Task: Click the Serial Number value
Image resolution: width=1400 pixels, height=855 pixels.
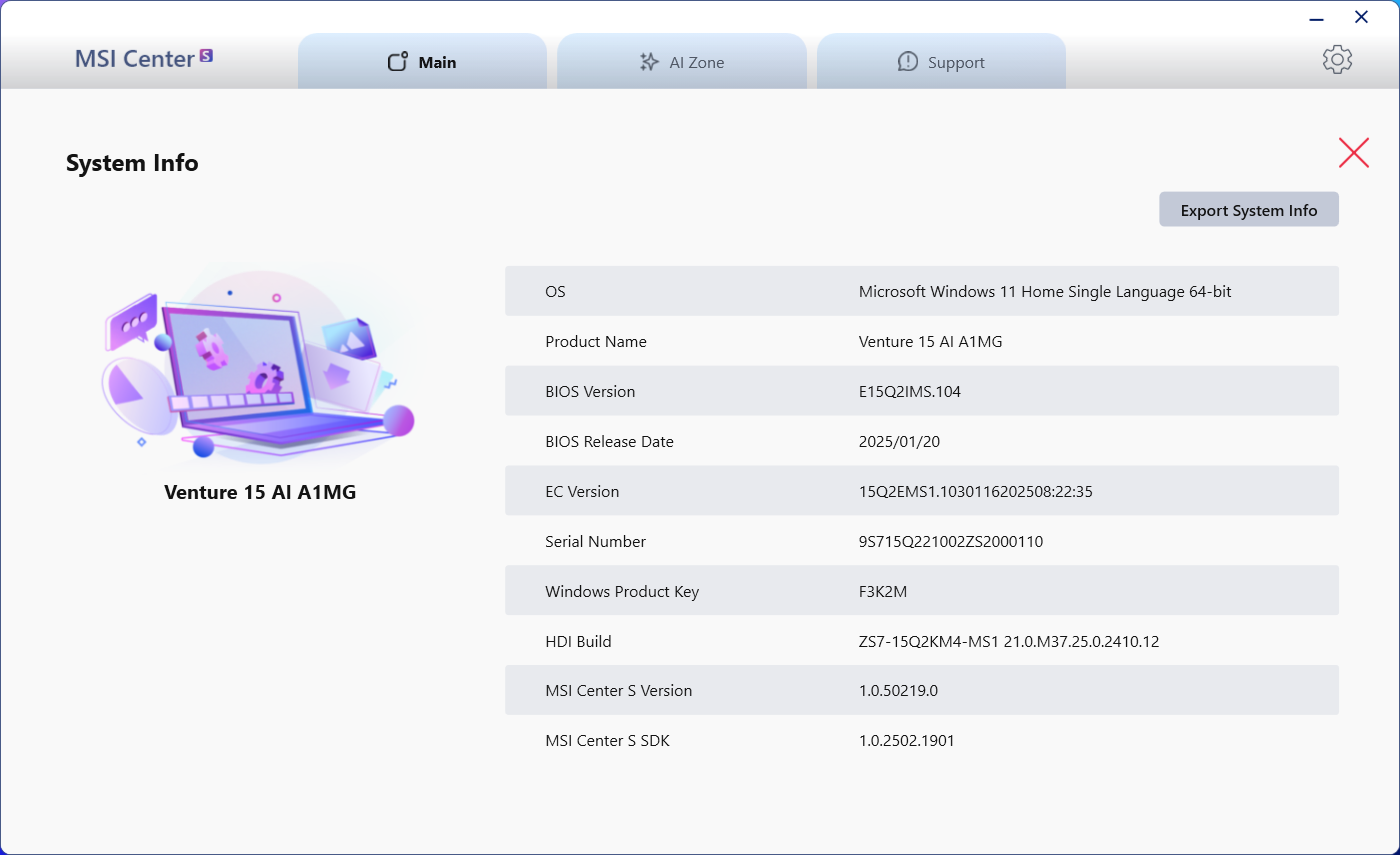Action: pos(950,542)
